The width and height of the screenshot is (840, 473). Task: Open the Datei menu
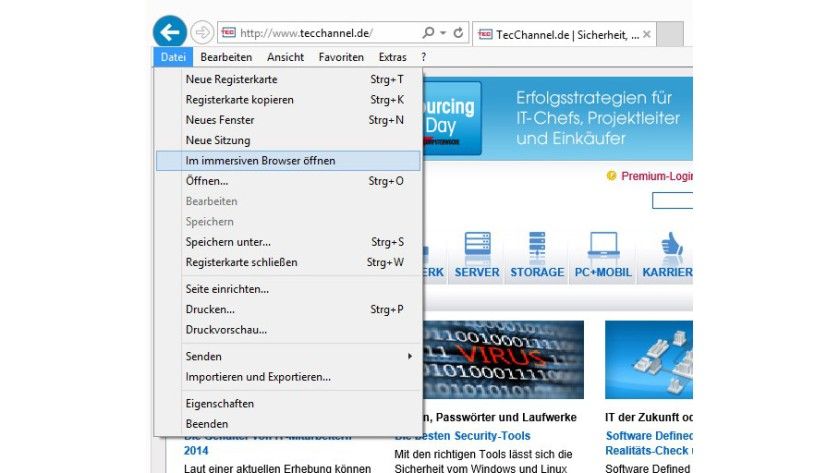click(173, 57)
